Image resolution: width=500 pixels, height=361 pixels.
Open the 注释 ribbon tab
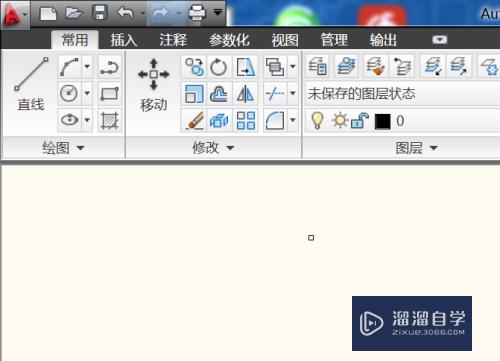(x=173, y=40)
